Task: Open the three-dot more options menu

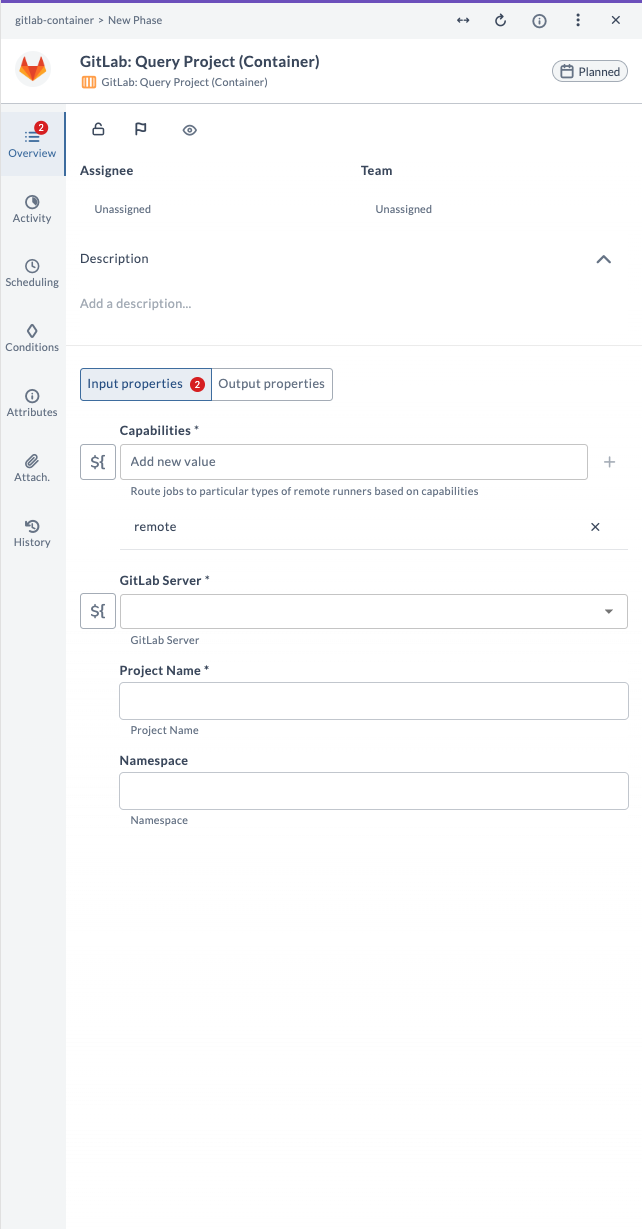Action: coord(578,20)
